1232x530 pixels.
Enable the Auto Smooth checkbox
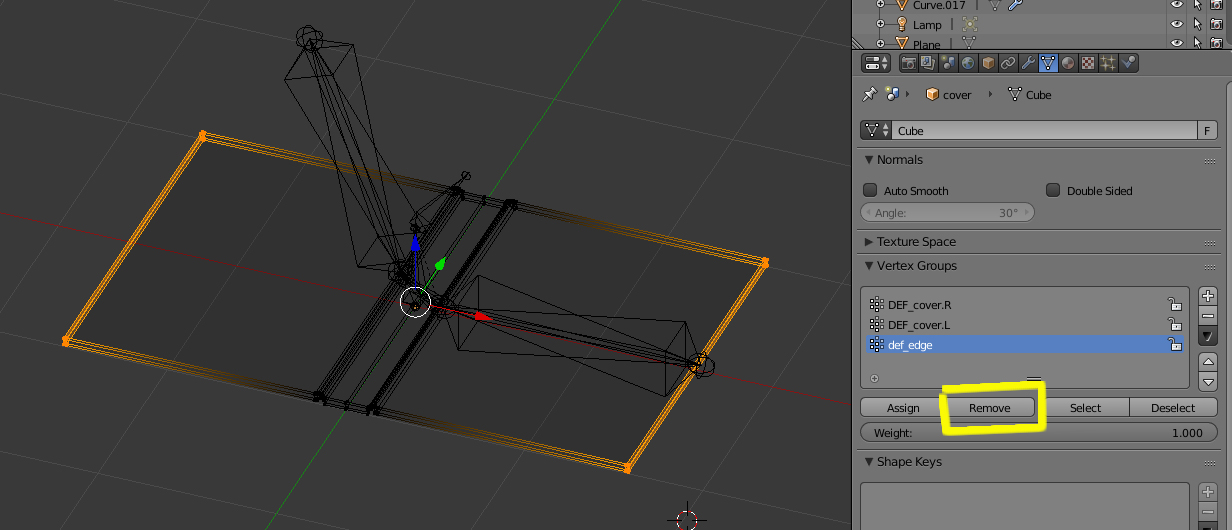[870, 191]
